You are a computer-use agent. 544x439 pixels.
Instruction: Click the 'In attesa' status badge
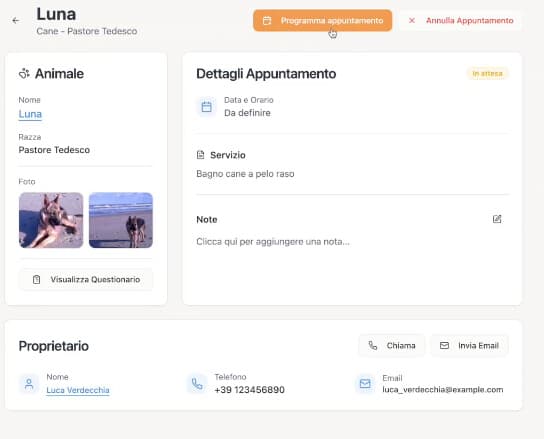pos(487,74)
